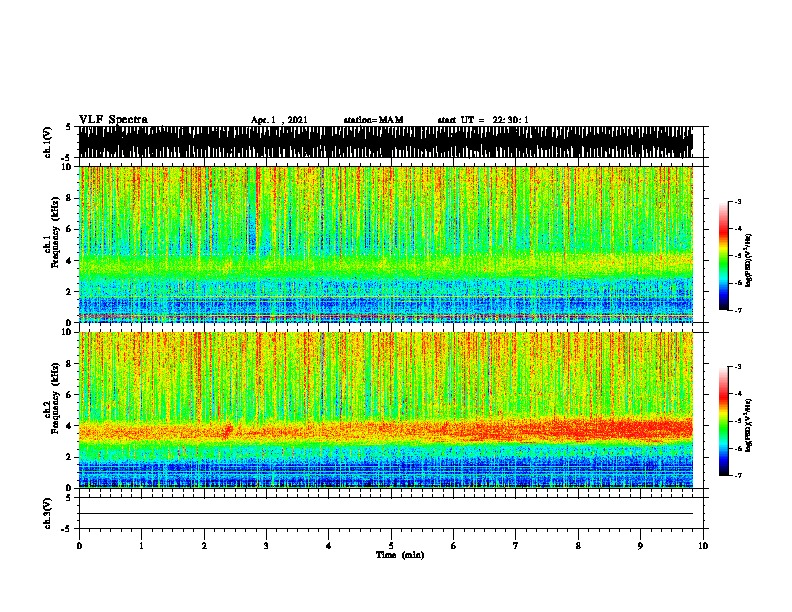Click the "8" kHz tick on ch.1 axis
This screenshot has height=612, width=792.
(x=70, y=198)
